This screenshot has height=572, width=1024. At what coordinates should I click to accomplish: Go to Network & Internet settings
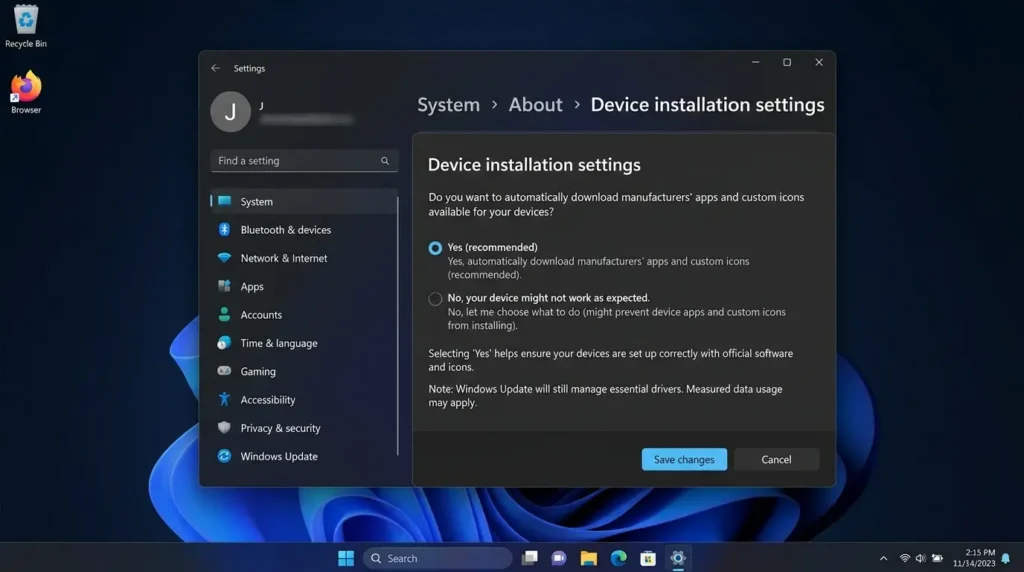304,258
